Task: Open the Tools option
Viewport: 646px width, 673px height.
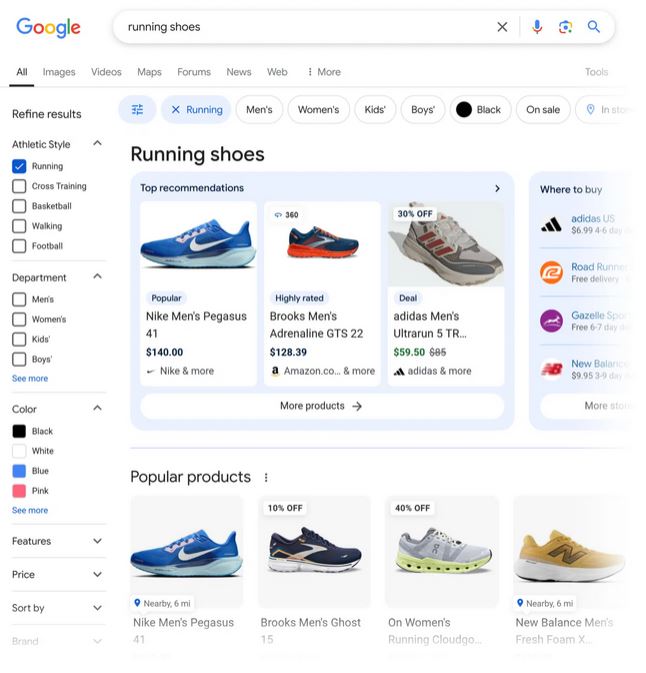Action: pos(596,72)
